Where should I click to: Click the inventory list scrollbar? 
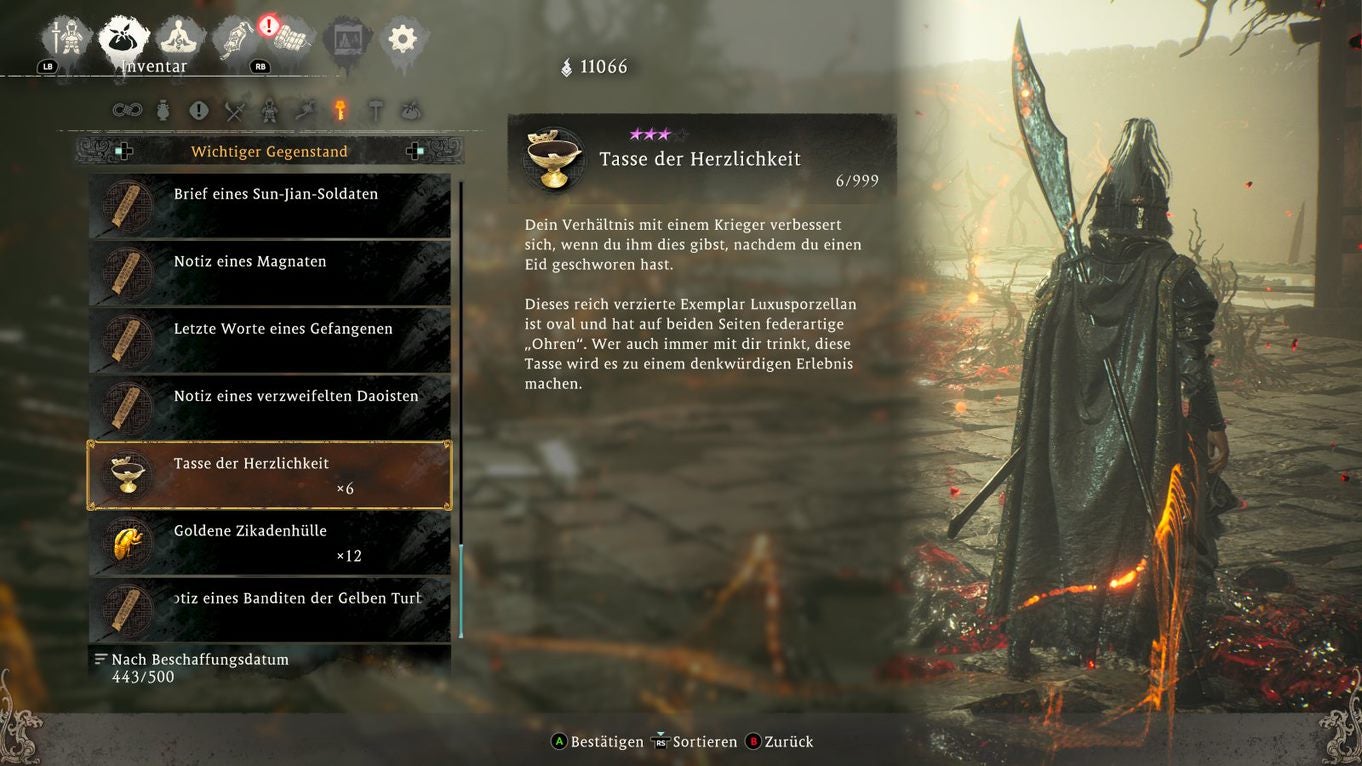coord(461,410)
